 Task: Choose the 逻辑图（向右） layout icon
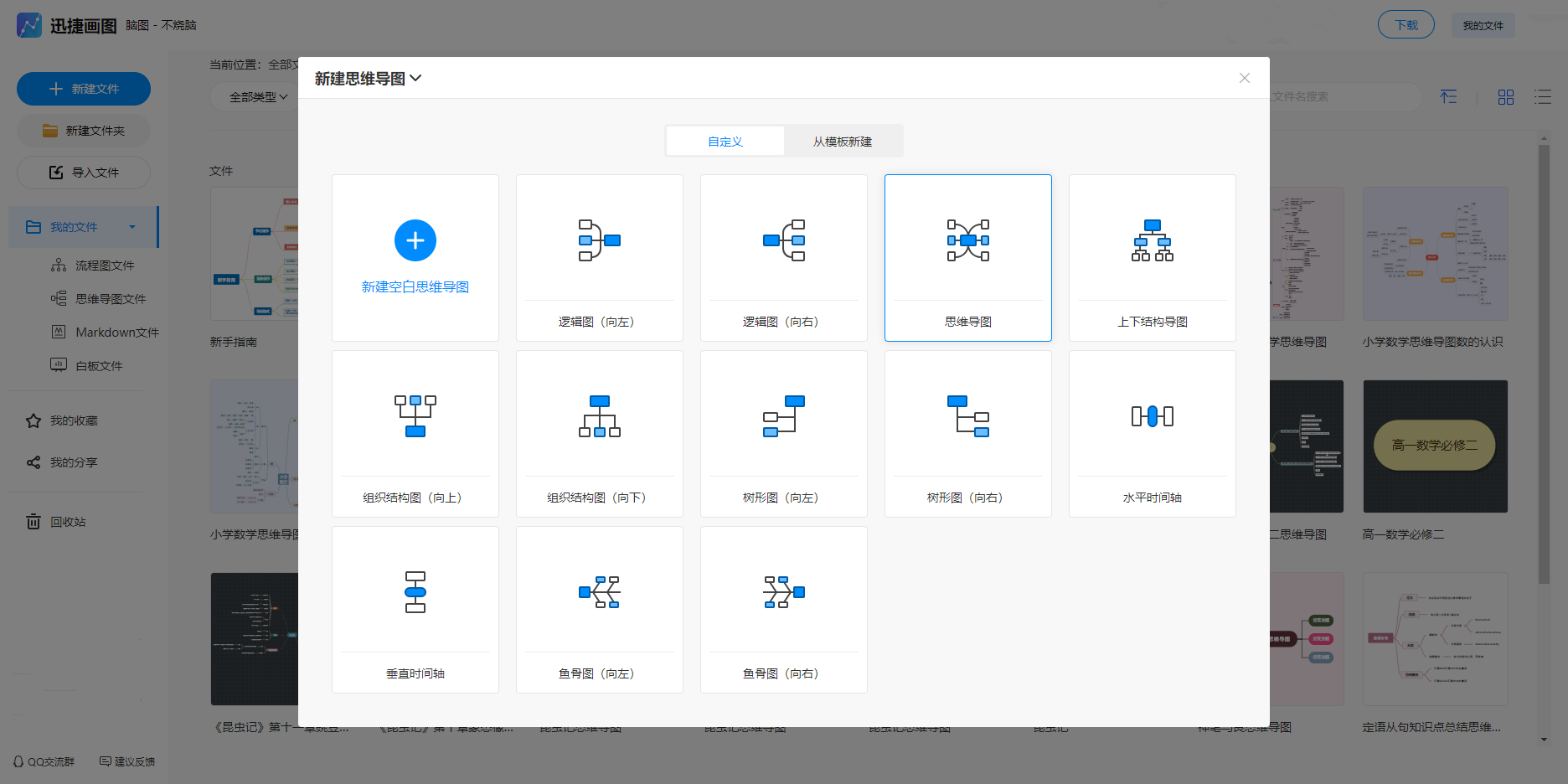[x=783, y=240]
